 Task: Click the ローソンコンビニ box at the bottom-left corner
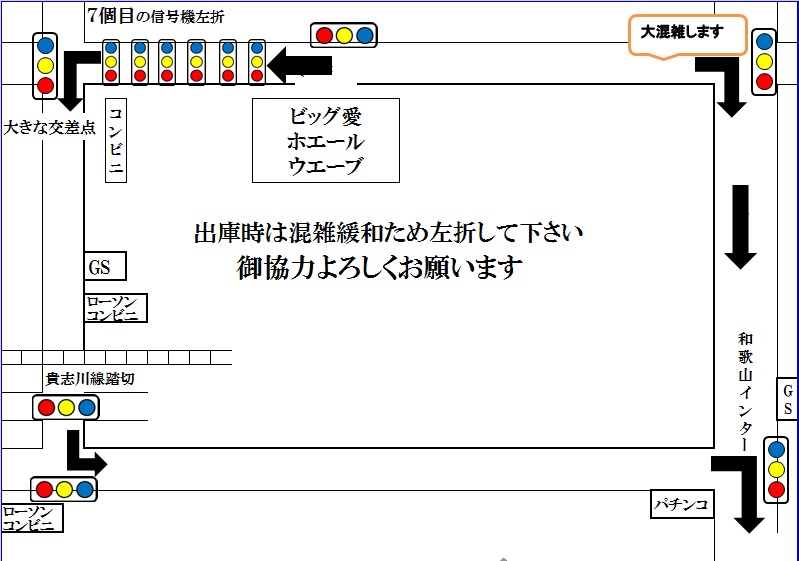click(32, 518)
